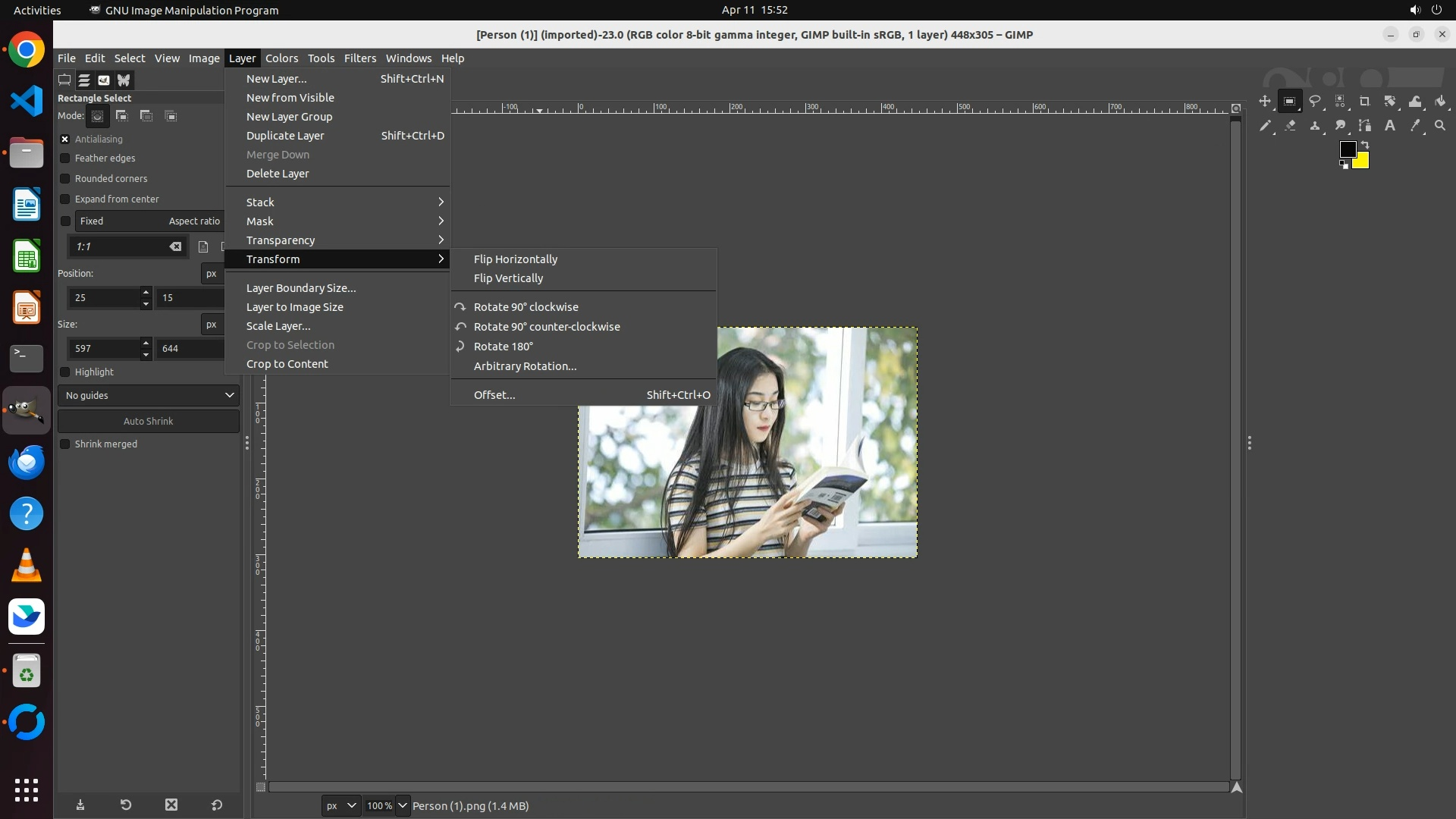
Task: Swap foreground and background colors
Action: tap(1365, 144)
